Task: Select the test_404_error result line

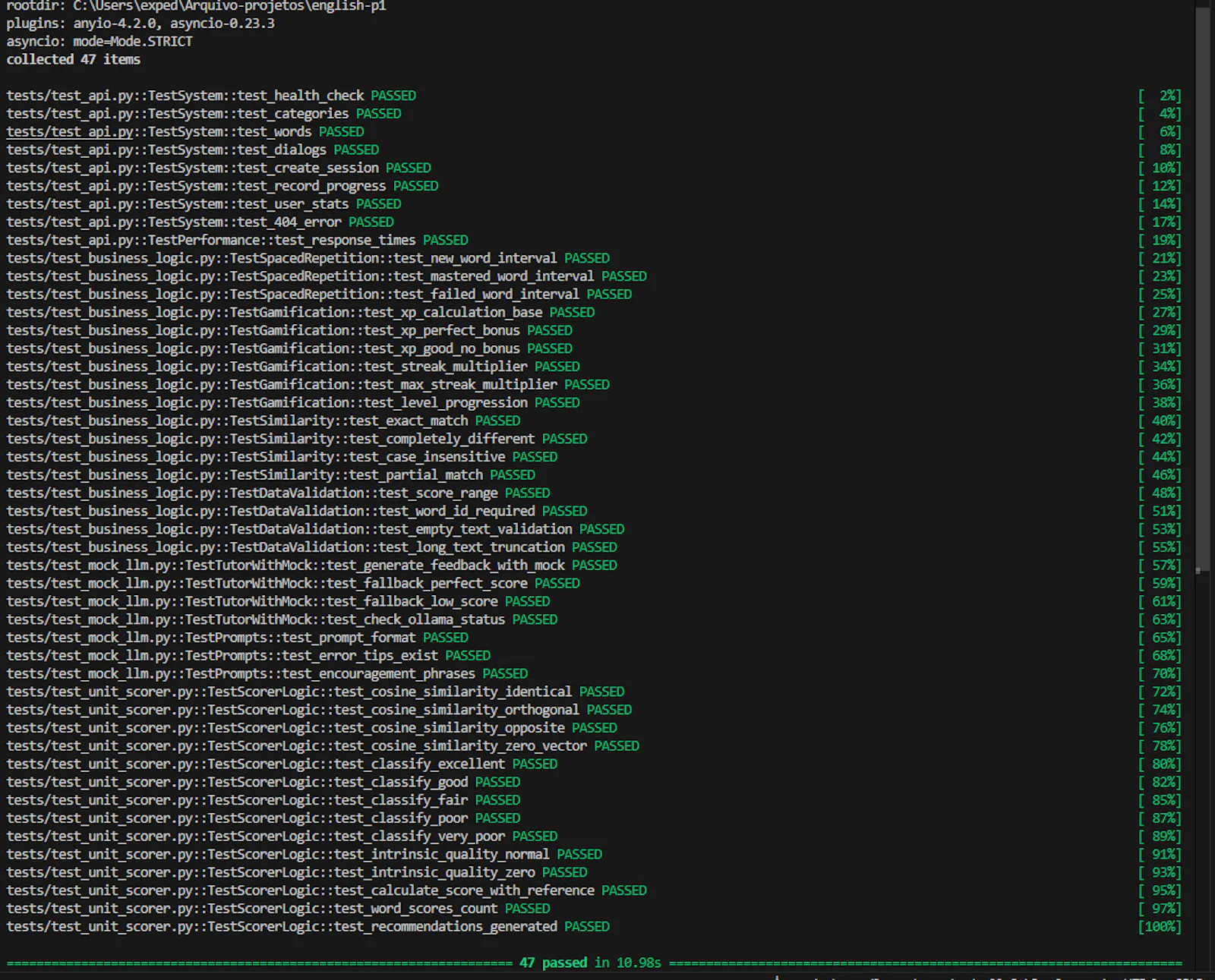Action: [200, 222]
